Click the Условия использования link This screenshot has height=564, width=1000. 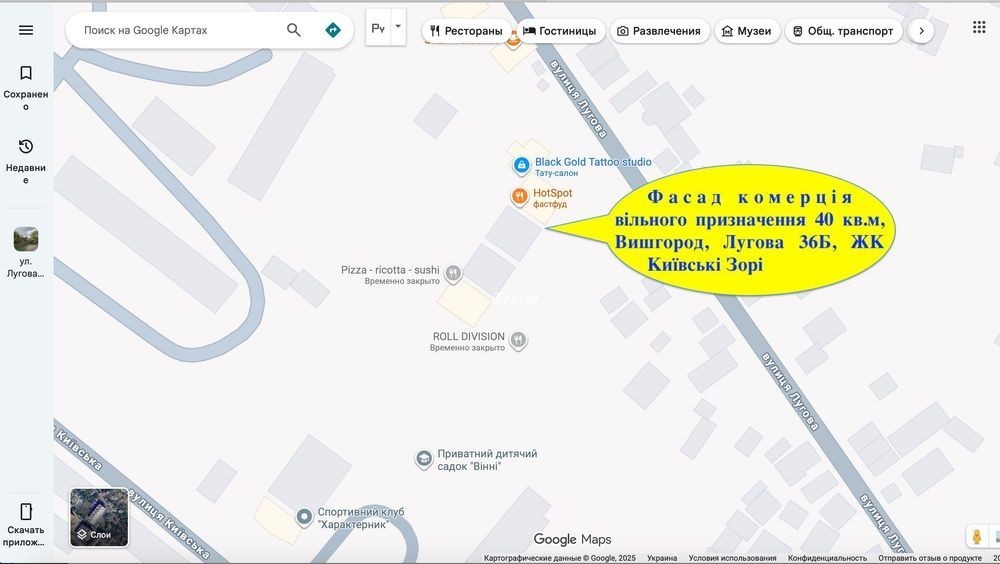pyautogui.click(x=732, y=558)
